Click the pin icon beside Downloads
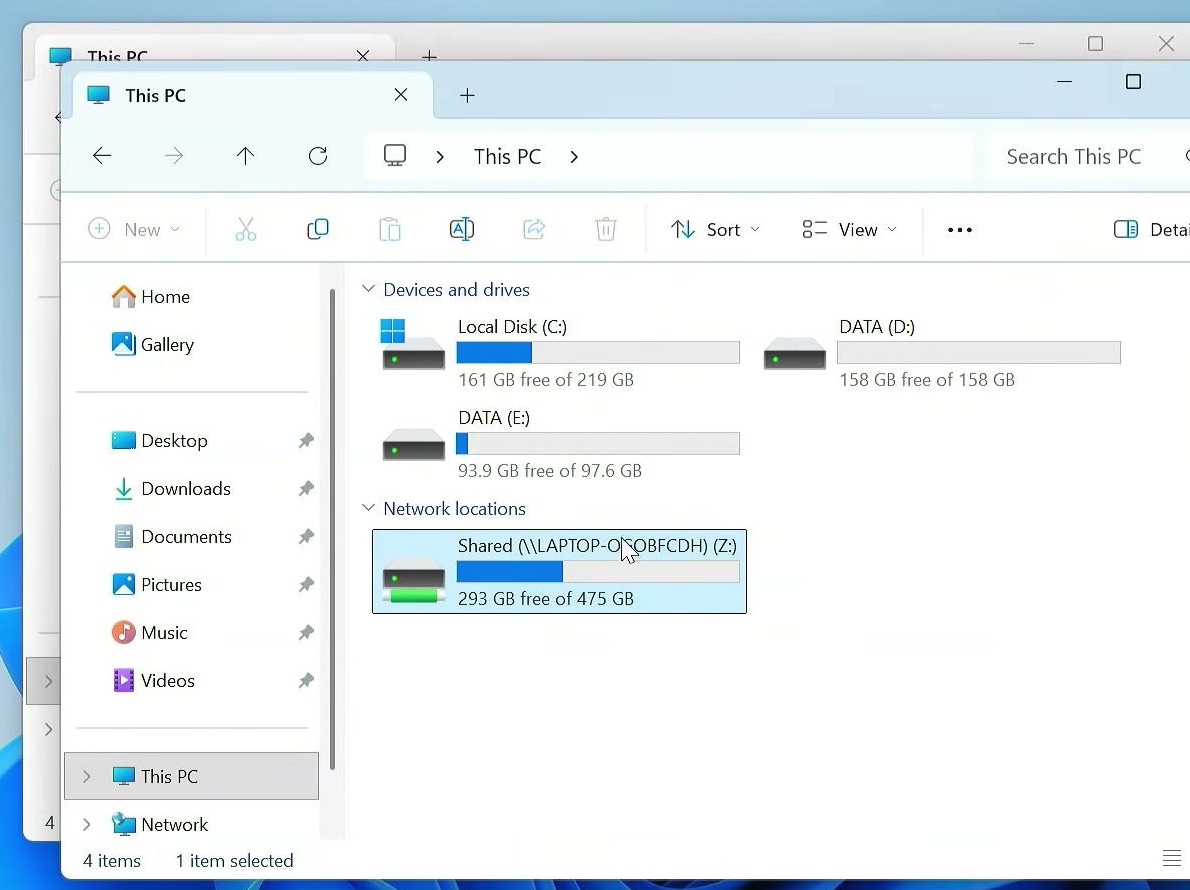This screenshot has height=890, width=1190. (x=306, y=489)
